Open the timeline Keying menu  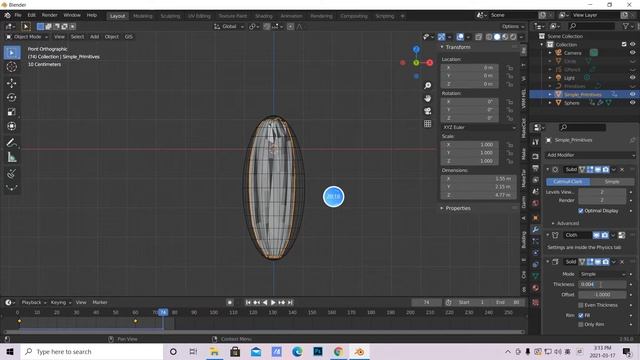coord(60,302)
